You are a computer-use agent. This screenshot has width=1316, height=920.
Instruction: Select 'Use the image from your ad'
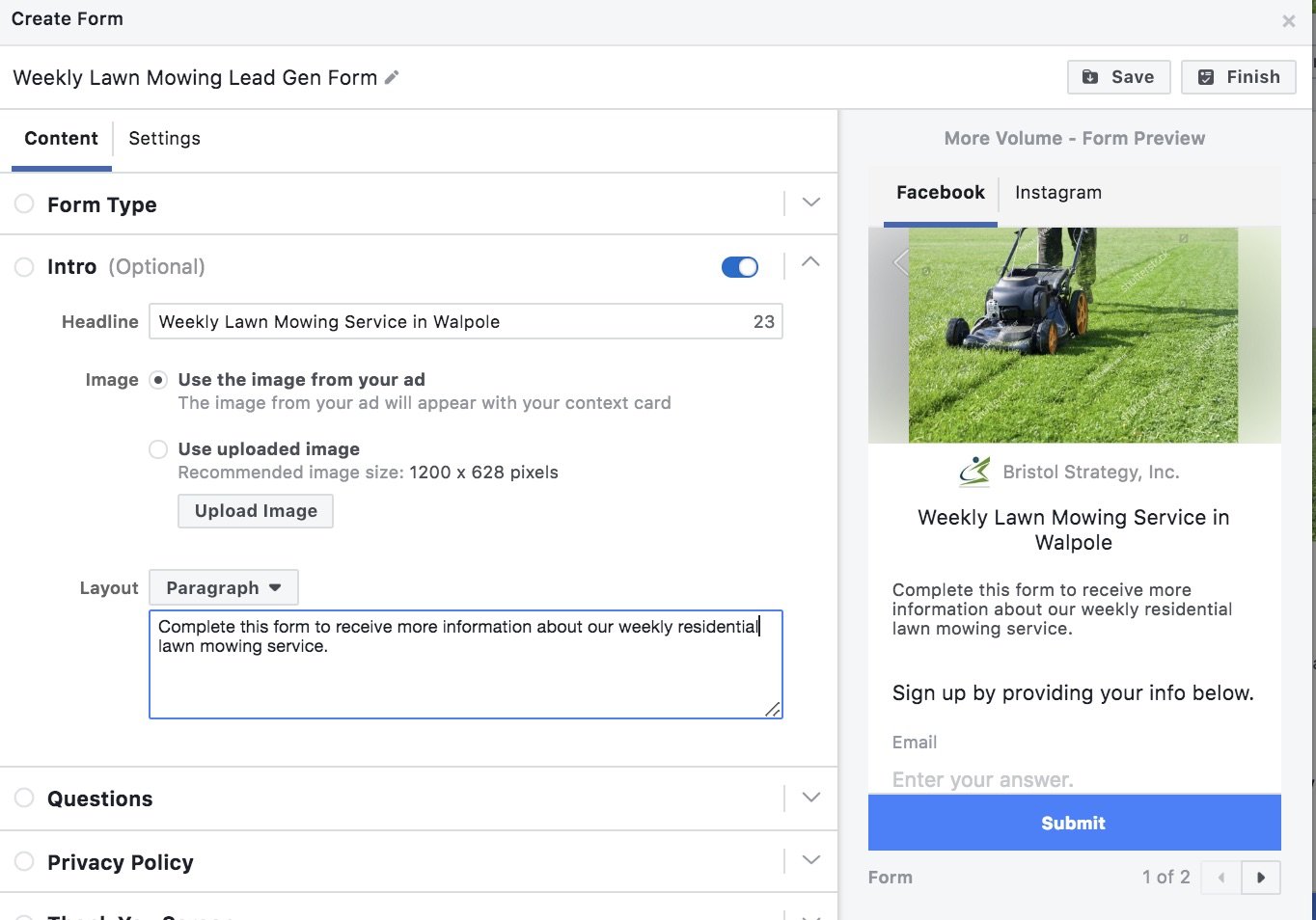pos(157,380)
